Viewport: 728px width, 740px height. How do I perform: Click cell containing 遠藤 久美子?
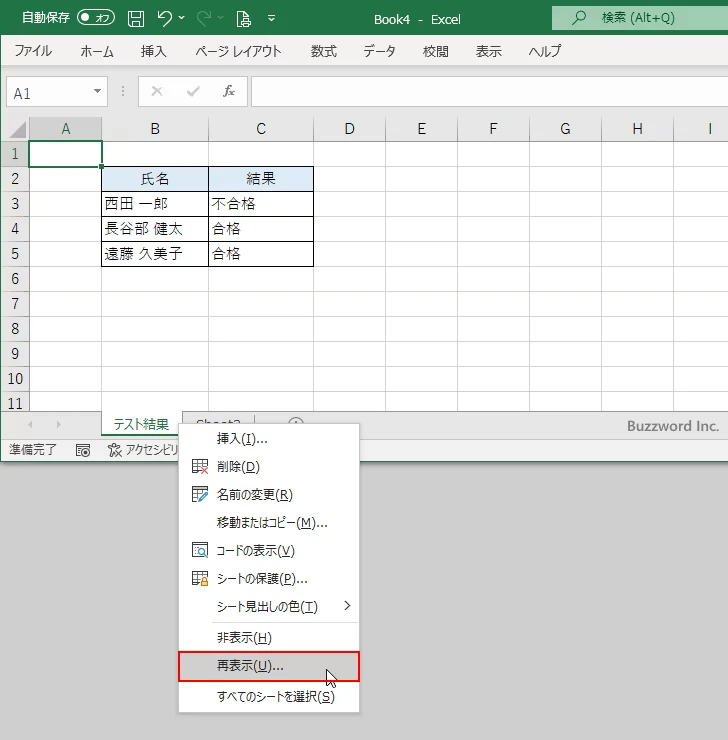pos(155,254)
